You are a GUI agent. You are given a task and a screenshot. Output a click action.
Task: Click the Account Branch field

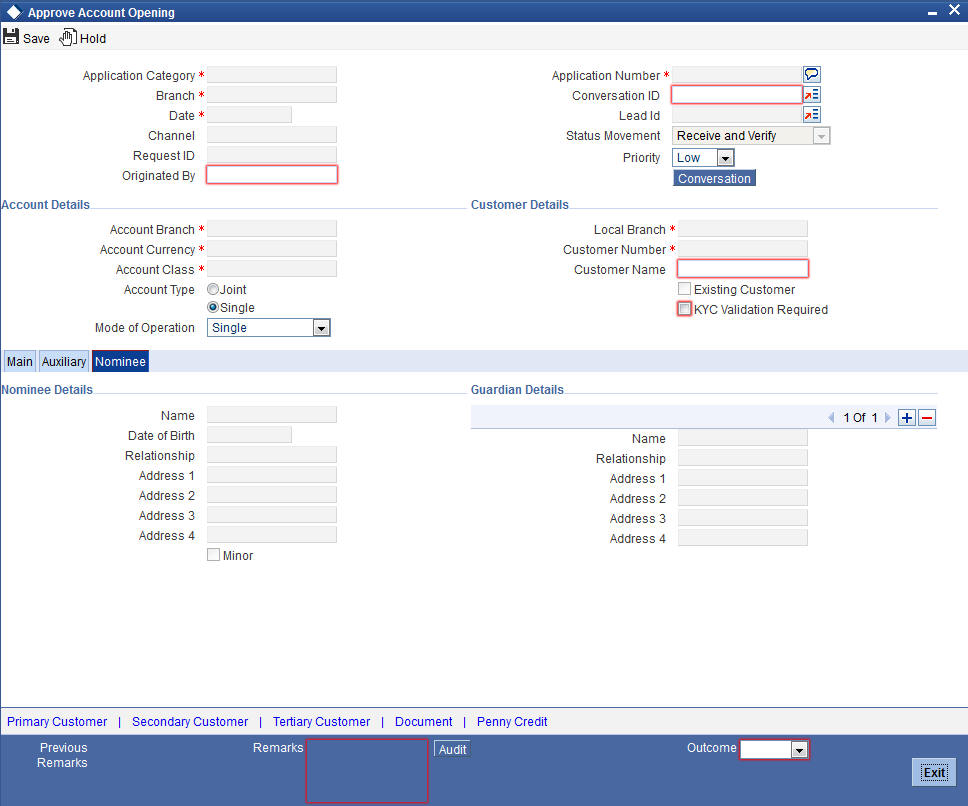(x=272, y=229)
